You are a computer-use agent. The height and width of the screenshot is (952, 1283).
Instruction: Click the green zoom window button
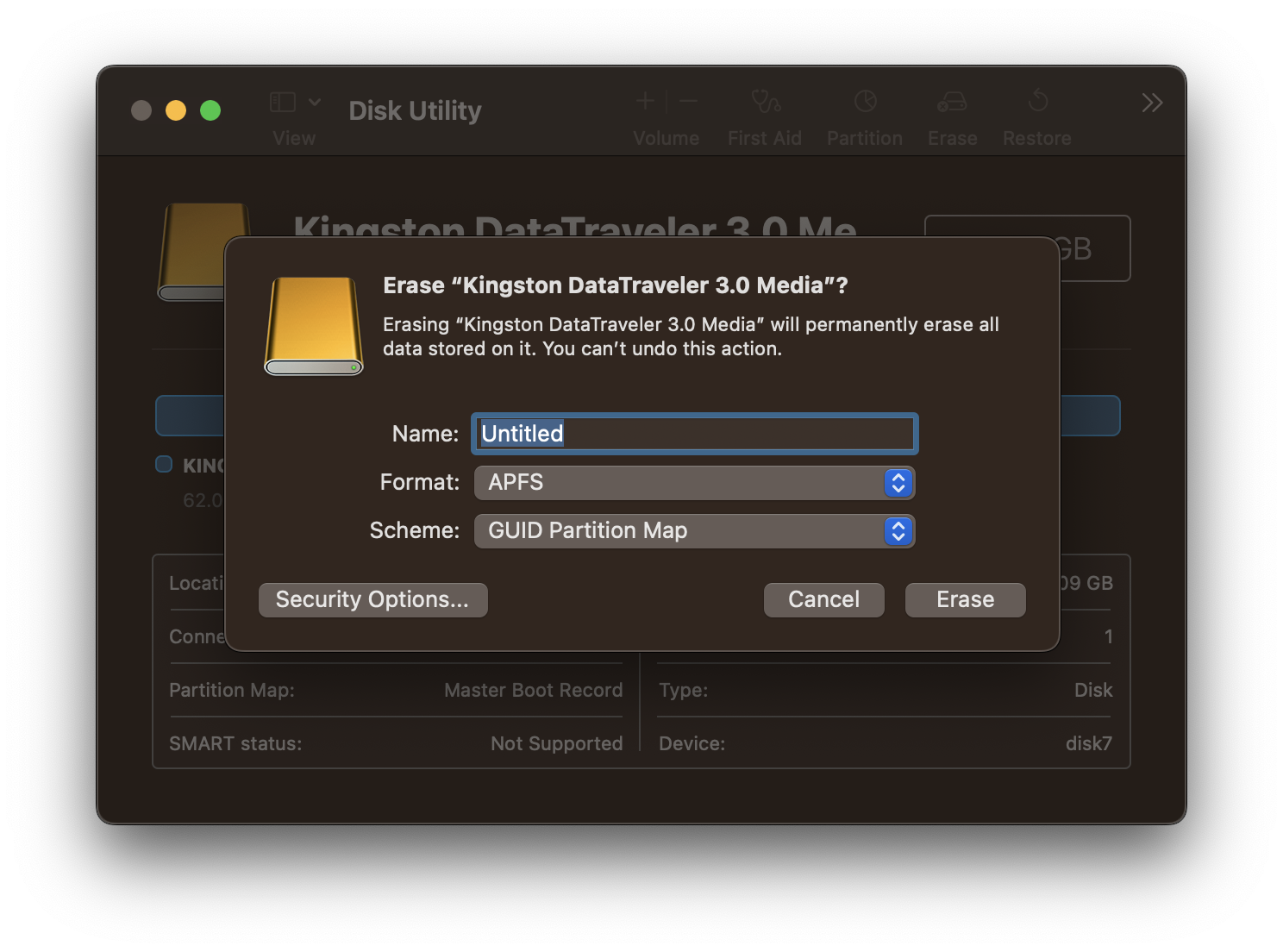pyautogui.click(x=210, y=110)
